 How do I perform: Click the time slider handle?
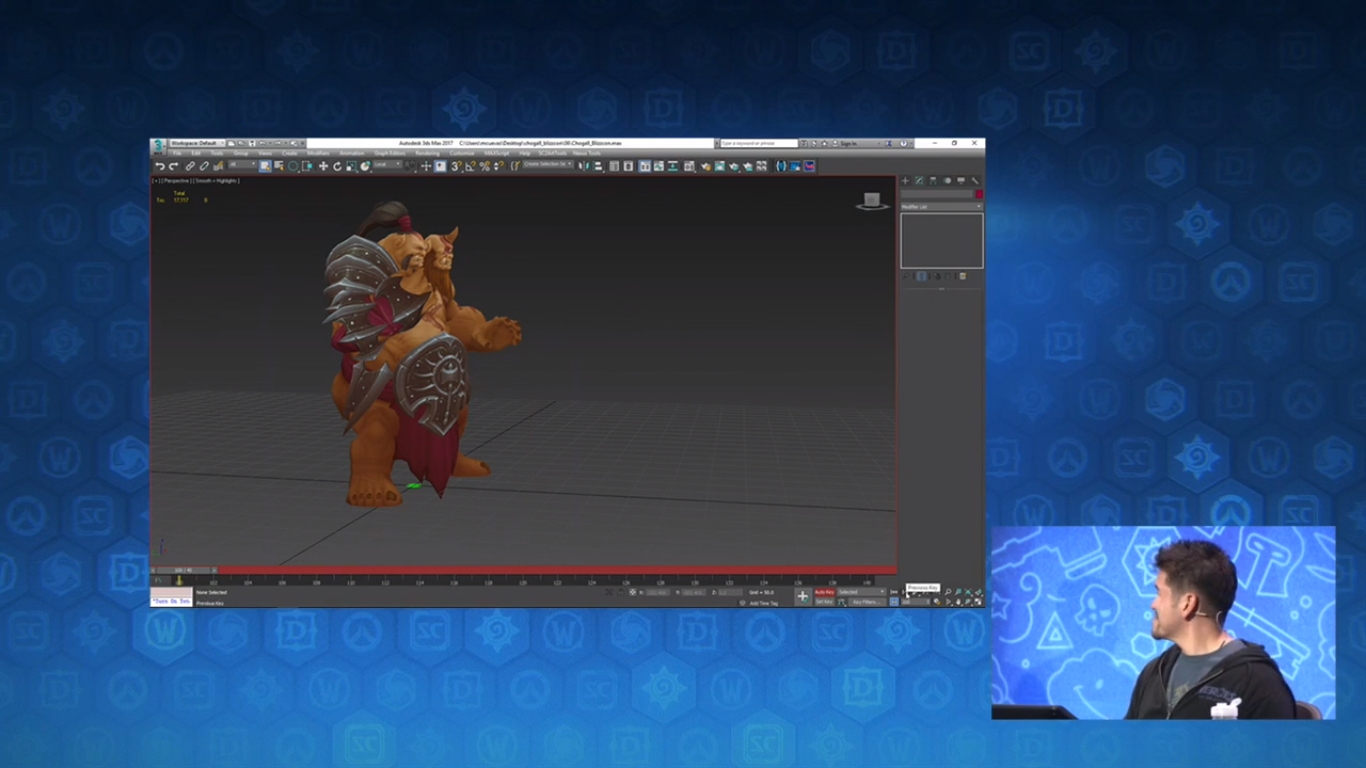(x=186, y=570)
